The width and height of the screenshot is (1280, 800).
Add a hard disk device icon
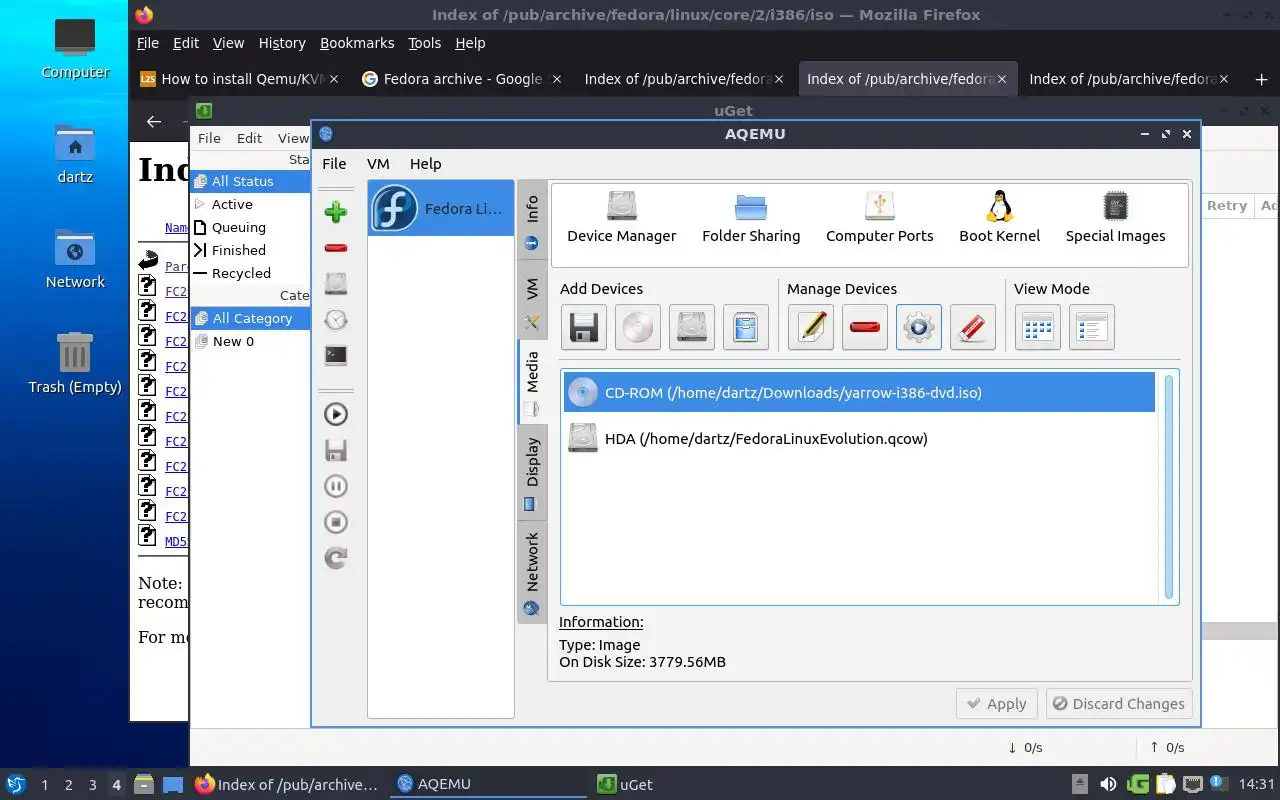(691, 327)
